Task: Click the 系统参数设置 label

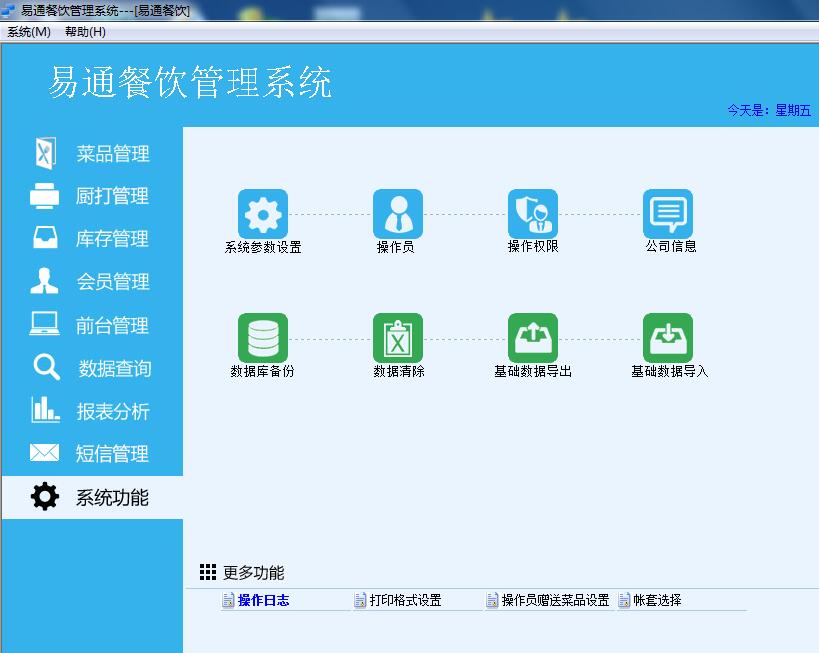Action: [263, 247]
